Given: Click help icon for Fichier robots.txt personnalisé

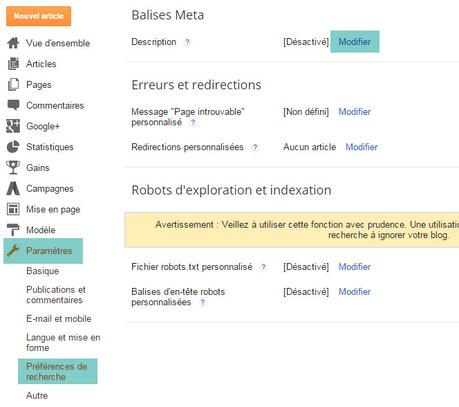Looking at the screenshot, I should coord(263,267).
